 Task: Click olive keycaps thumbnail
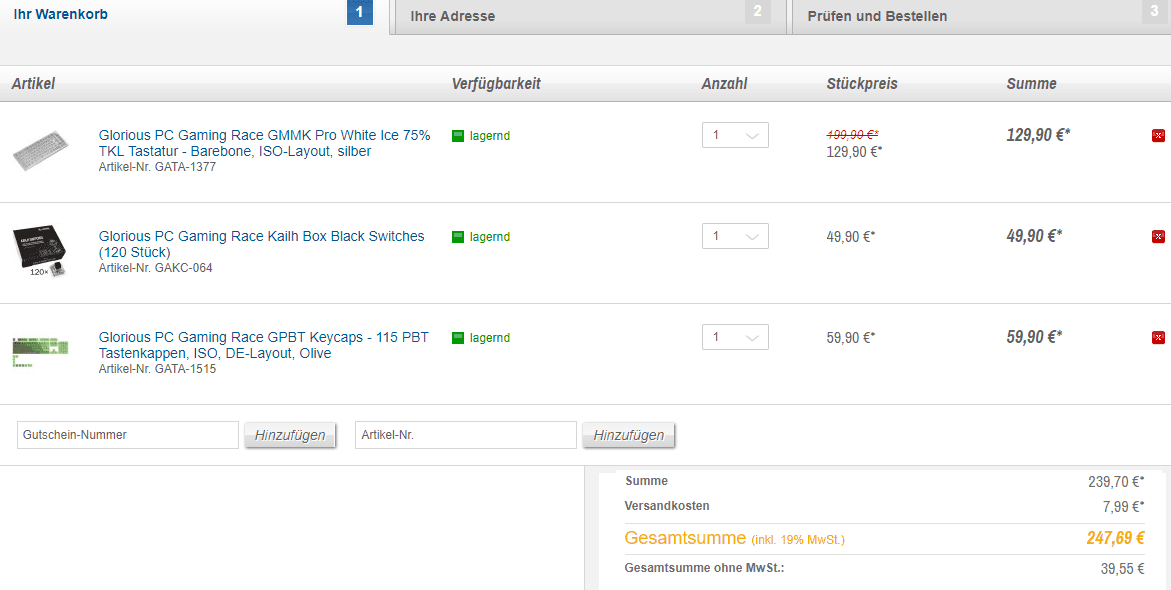[40, 351]
